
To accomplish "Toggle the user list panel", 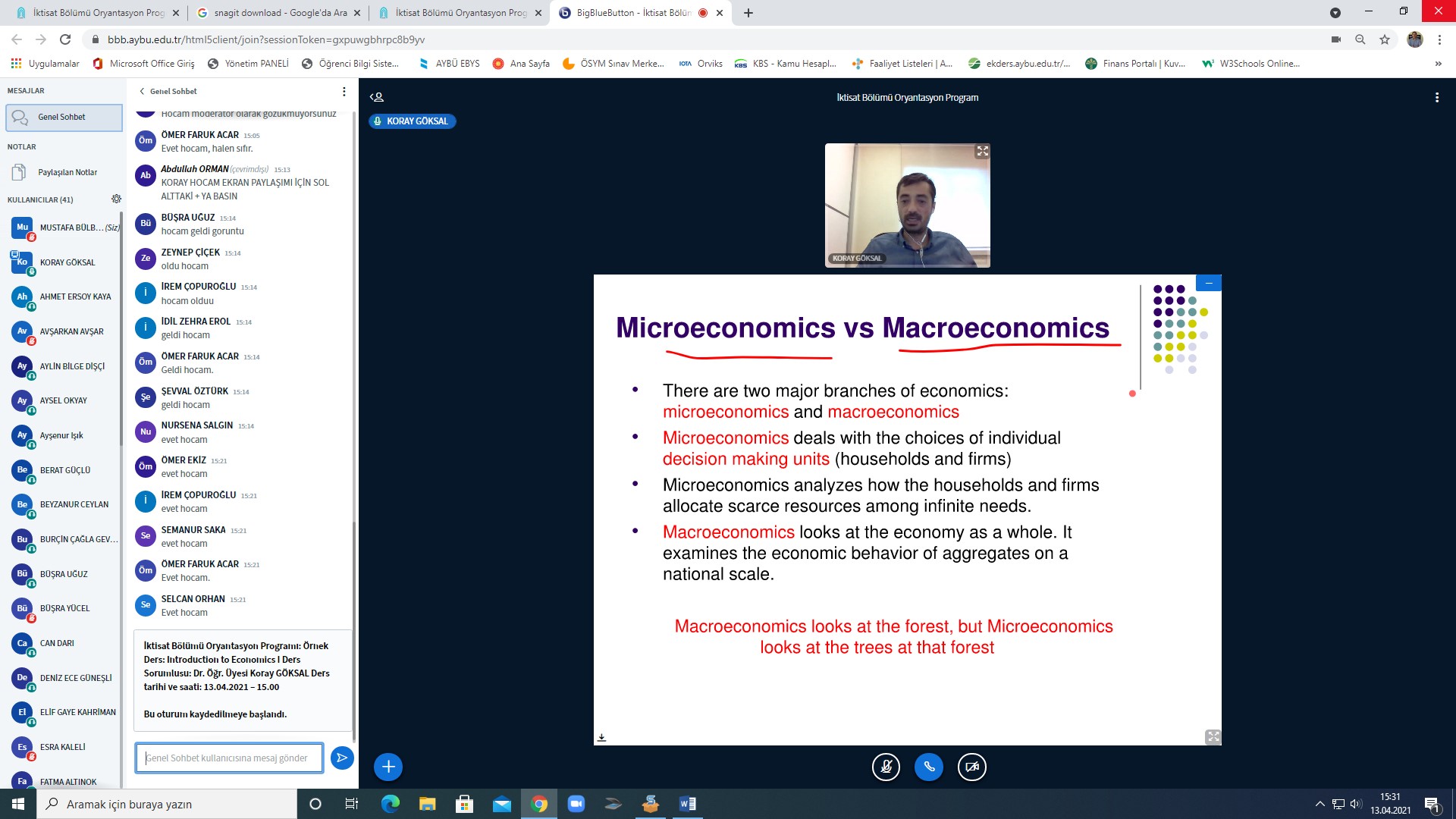I will pos(377,97).
